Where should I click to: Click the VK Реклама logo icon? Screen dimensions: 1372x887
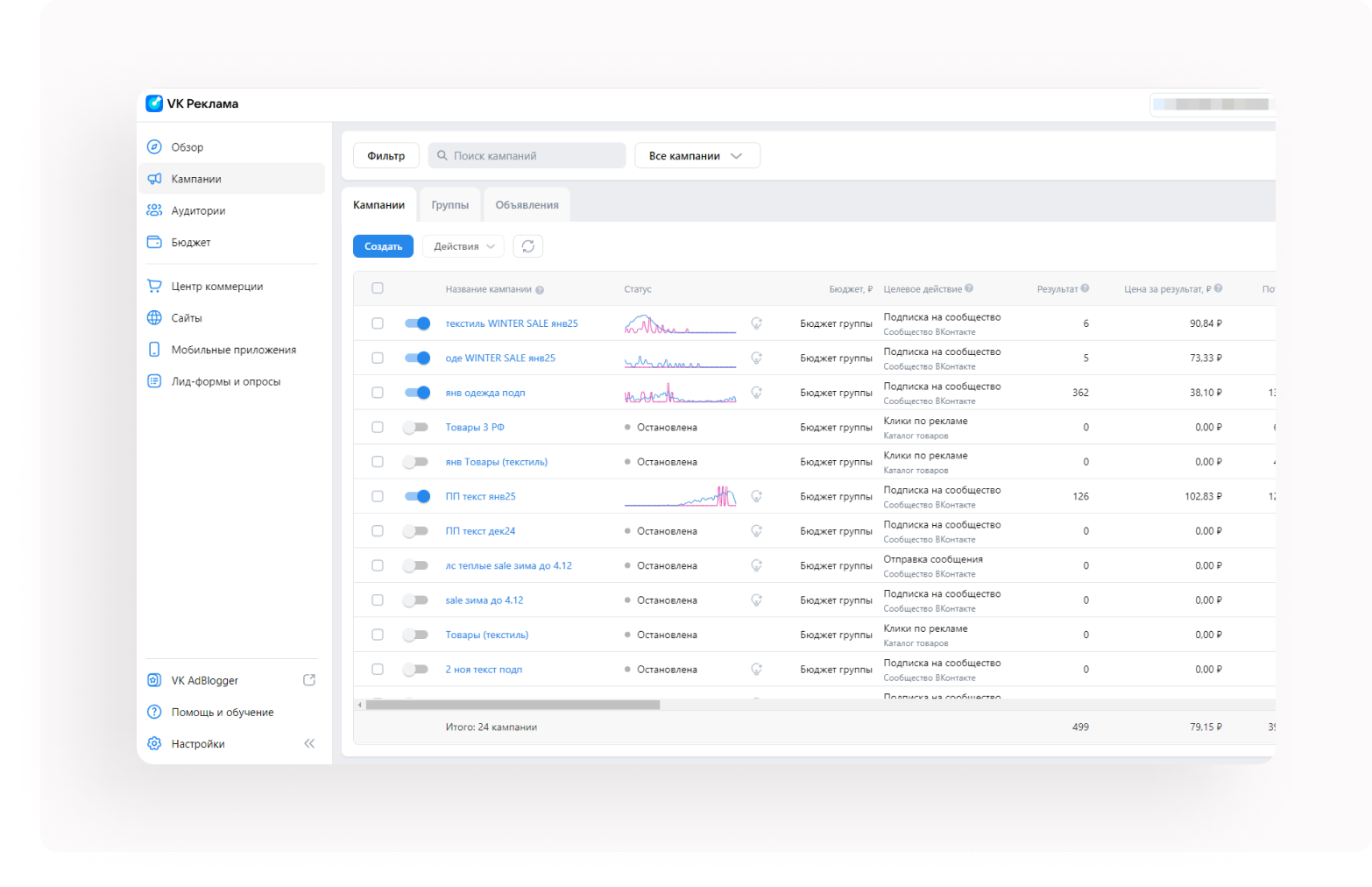point(154,103)
